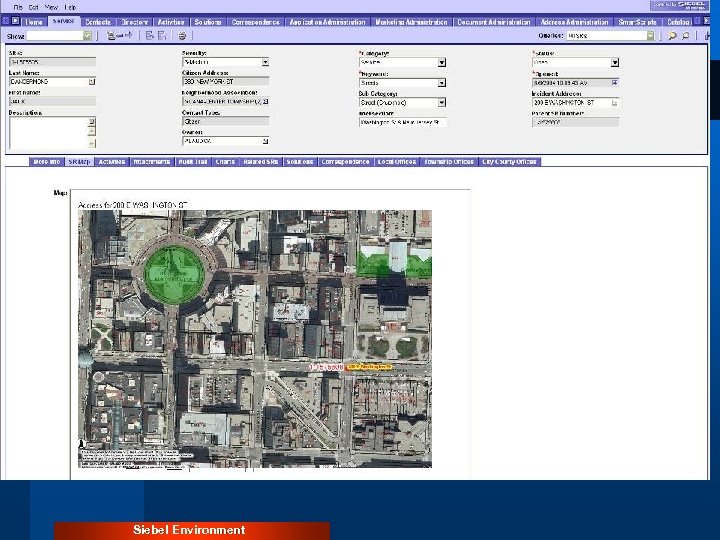The height and width of the screenshot is (540, 720).
Task: Switch to the Audit Trail view tab
Action: [x=193, y=162]
